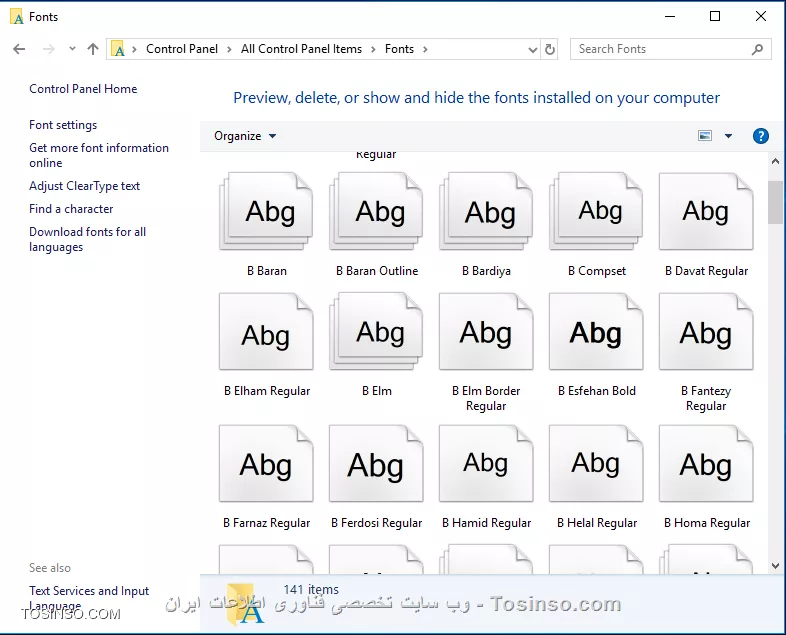Click in the Search Fonts field

coord(662,49)
